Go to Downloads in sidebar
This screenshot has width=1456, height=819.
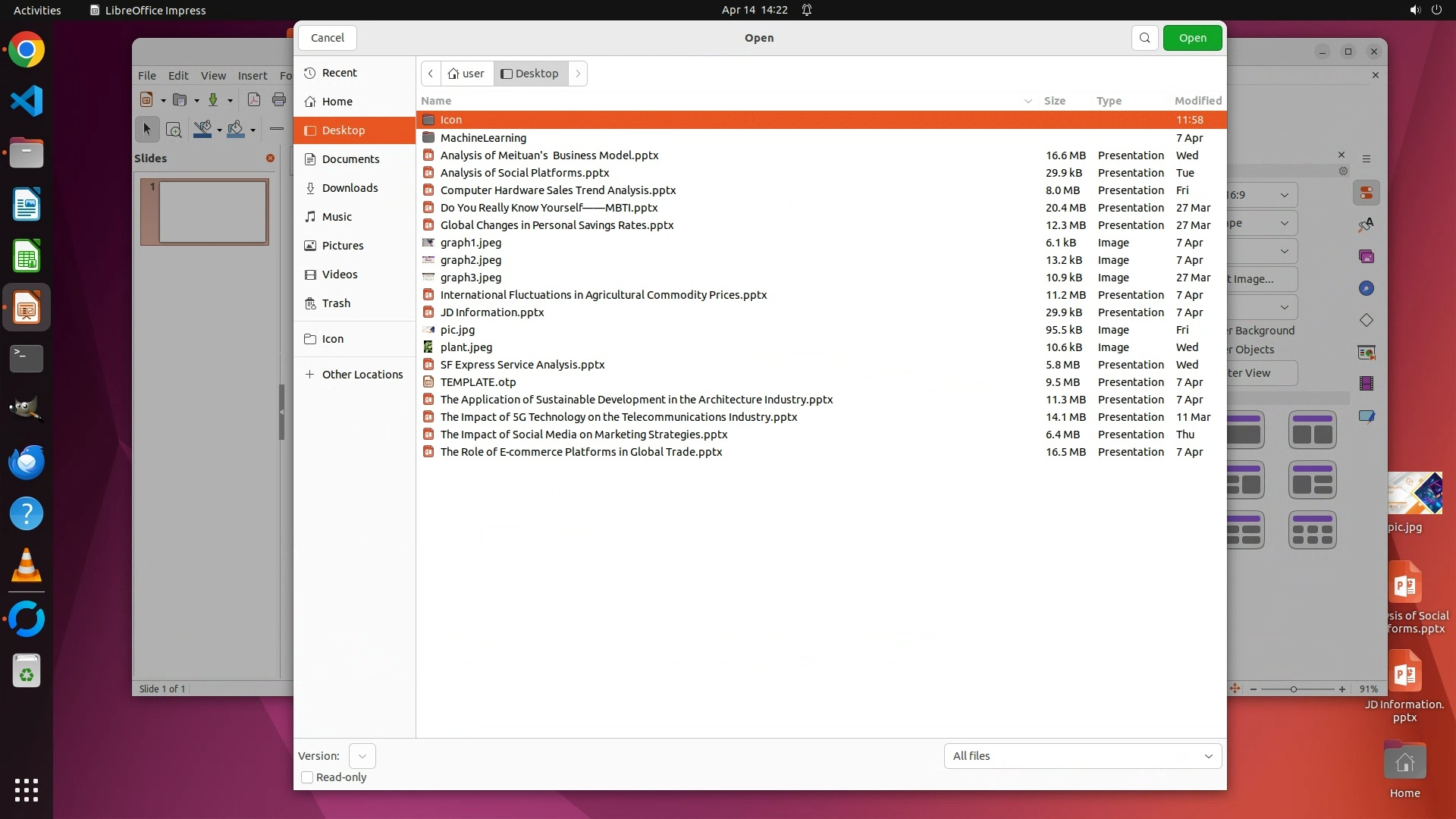tap(350, 188)
